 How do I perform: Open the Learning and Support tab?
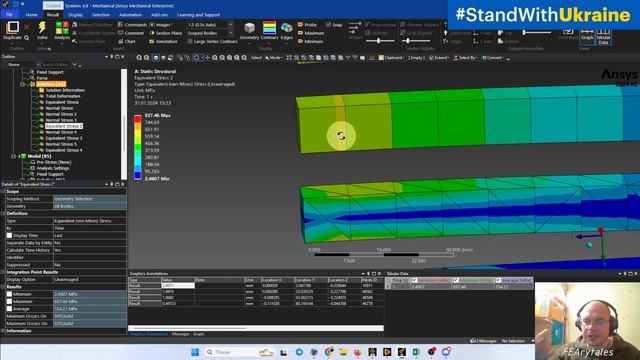198,15
